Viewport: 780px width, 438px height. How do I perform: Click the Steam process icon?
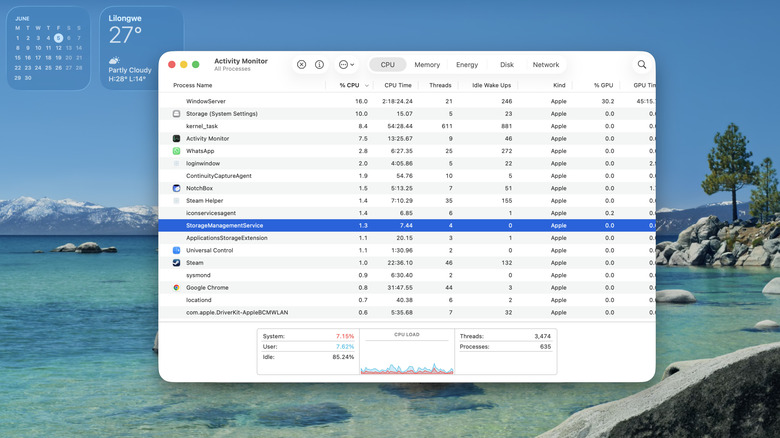[x=176, y=263]
